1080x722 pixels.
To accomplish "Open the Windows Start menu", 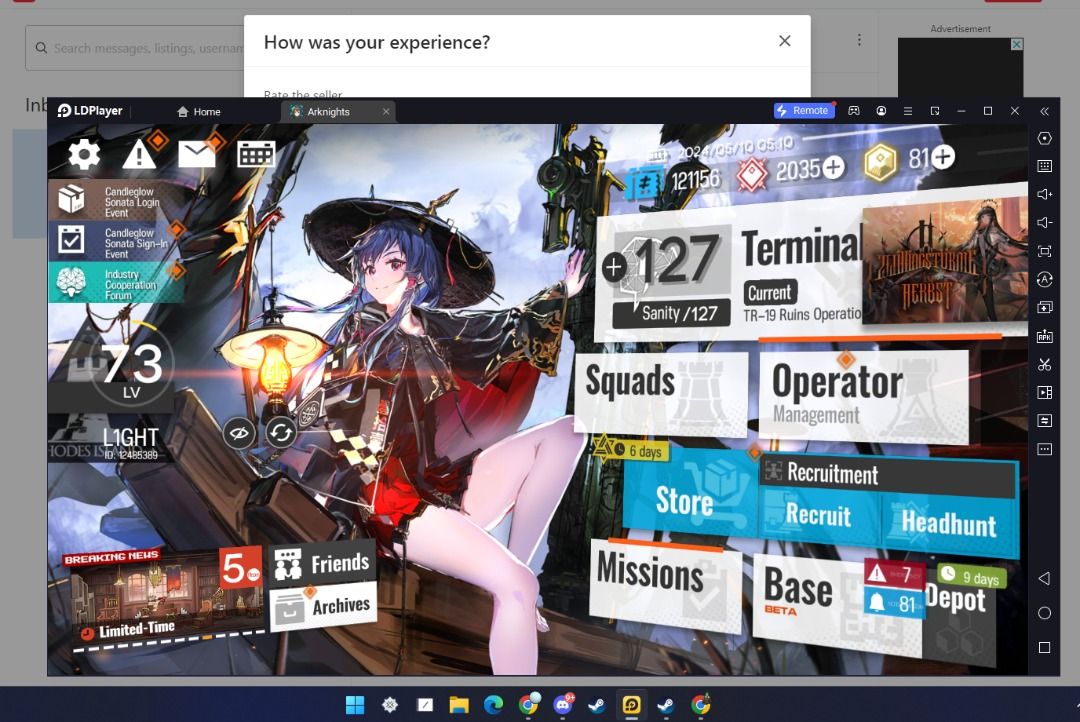I will [355, 705].
